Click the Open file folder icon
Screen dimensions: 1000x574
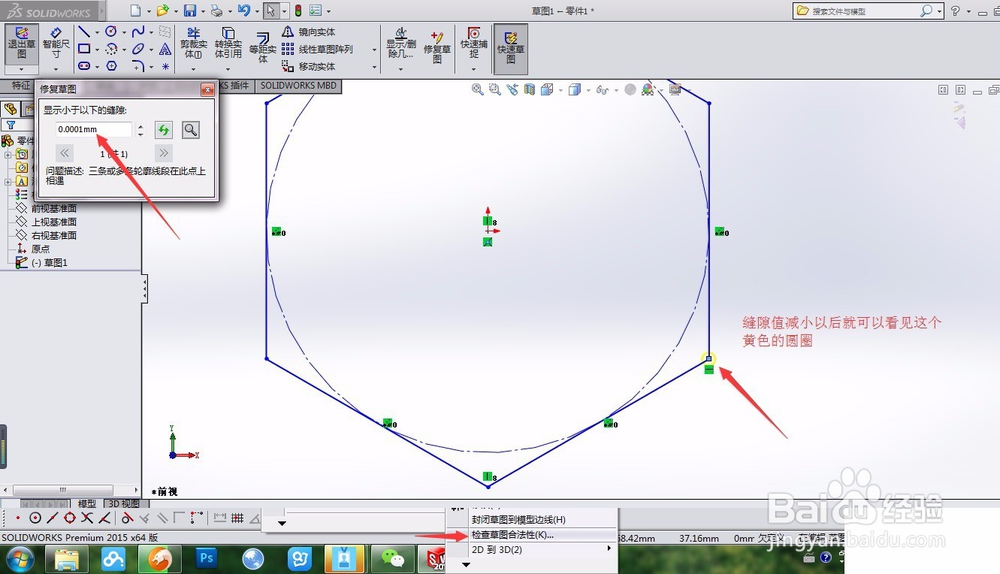pos(163,10)
